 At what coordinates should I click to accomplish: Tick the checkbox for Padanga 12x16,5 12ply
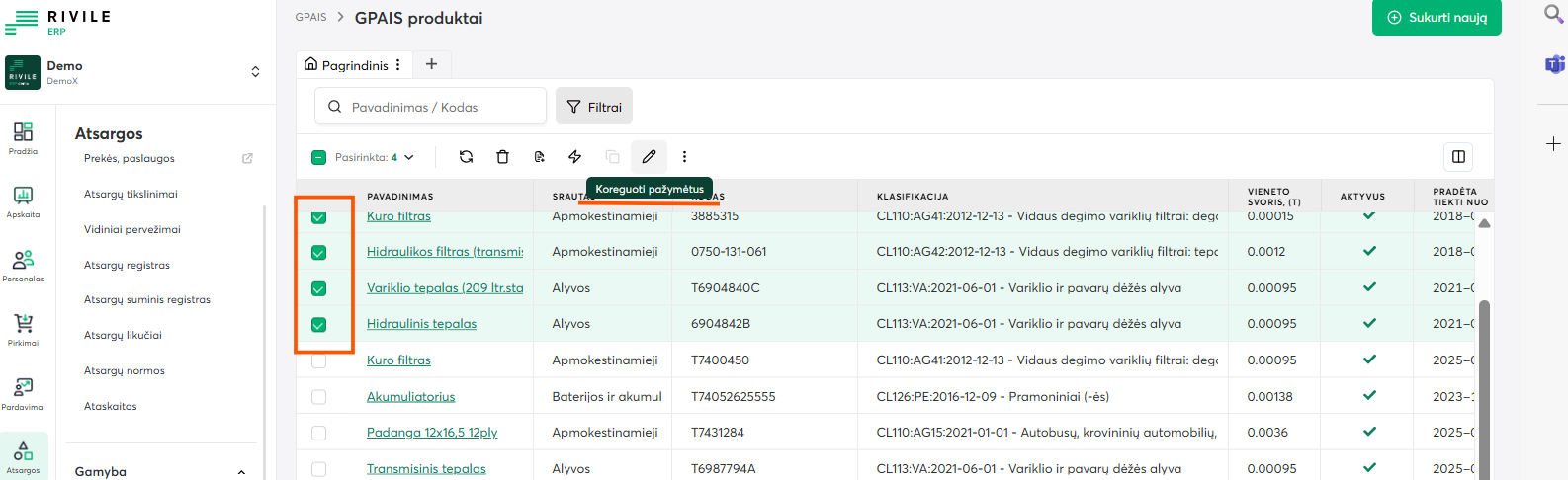318,433
